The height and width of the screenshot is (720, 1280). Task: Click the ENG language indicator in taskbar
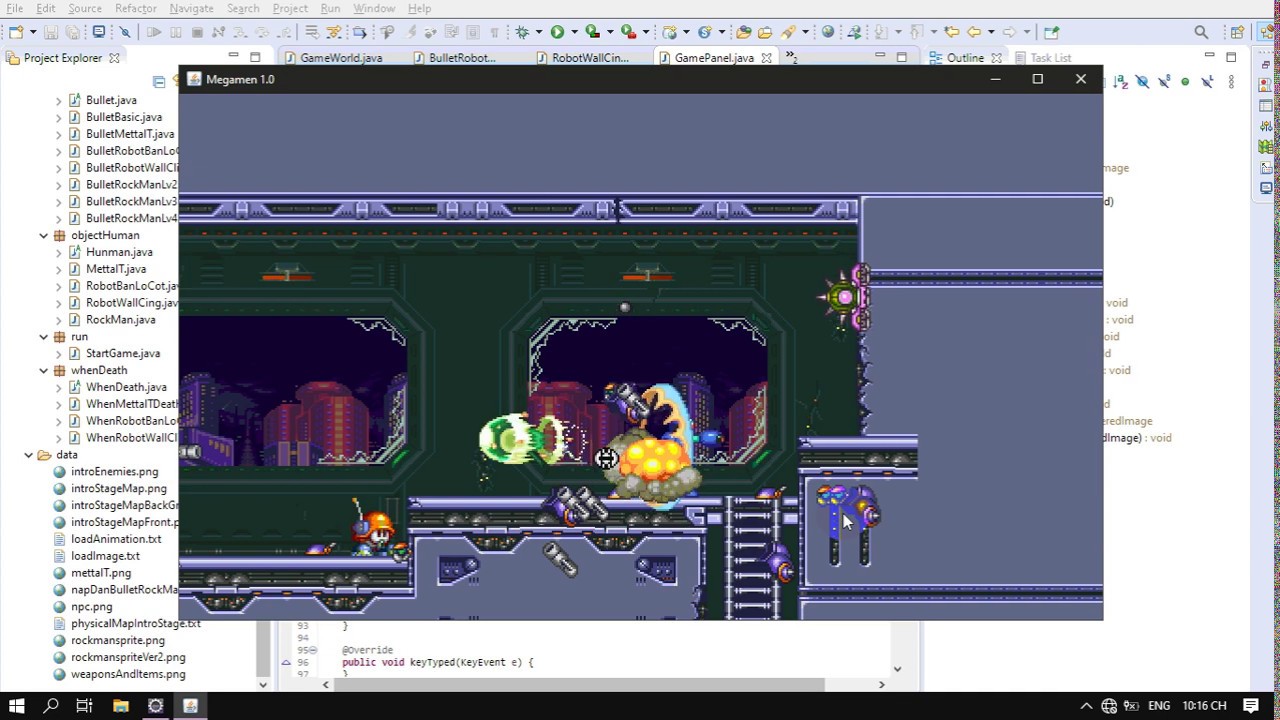coord(1159,706)
